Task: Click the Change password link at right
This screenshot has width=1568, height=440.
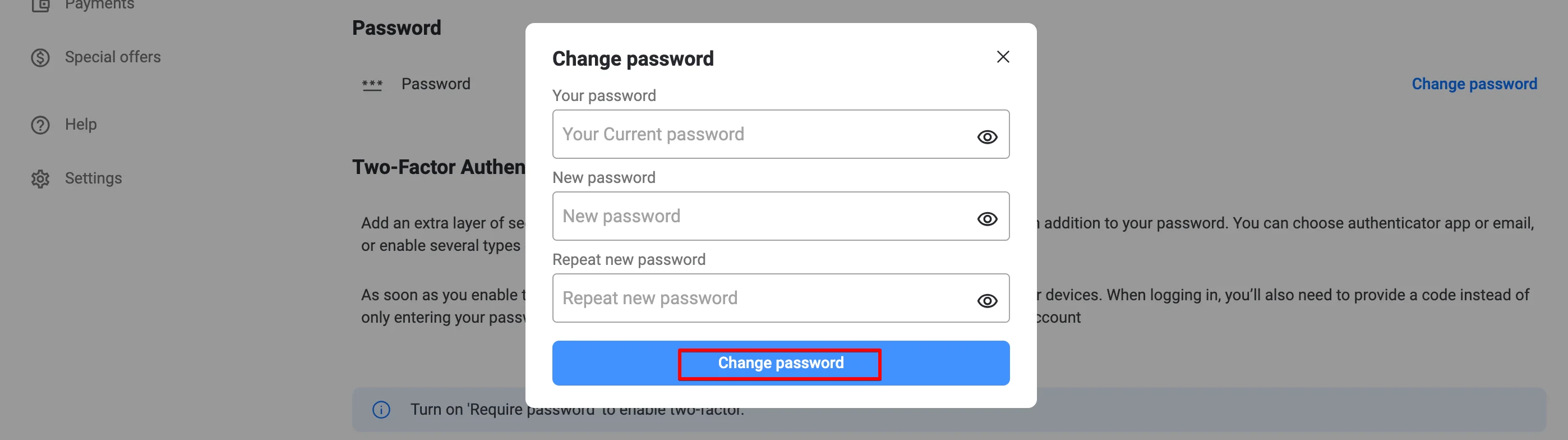Action: (x=1474, y=84)
